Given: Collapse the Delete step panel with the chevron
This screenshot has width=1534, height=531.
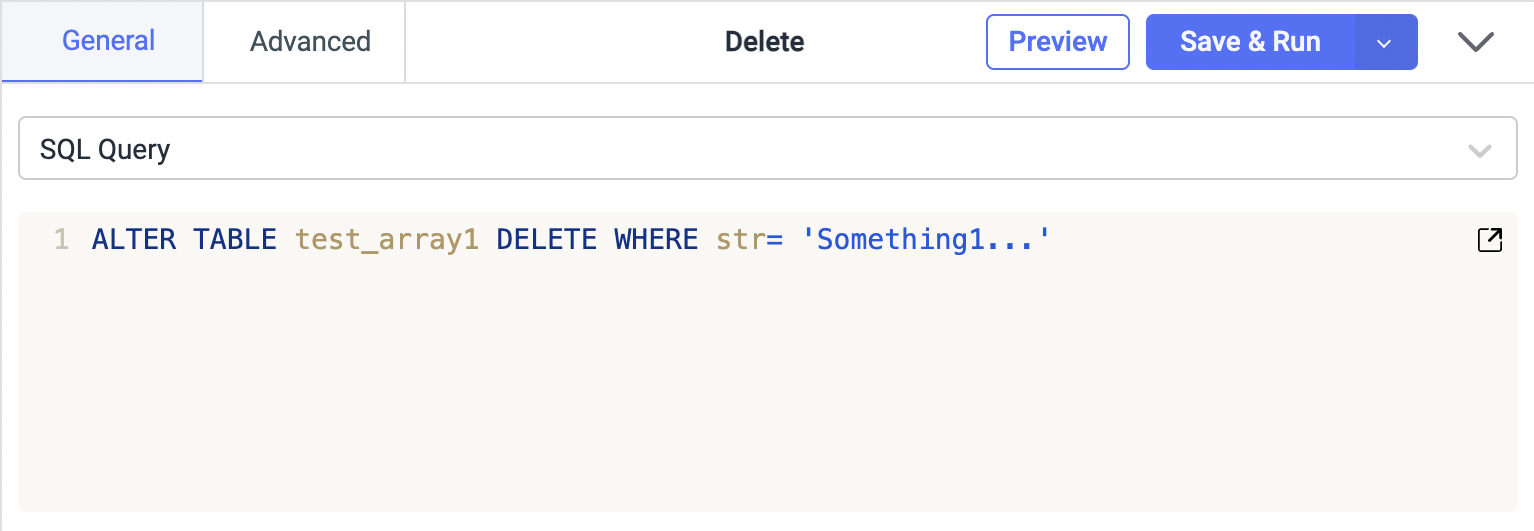Looking at the screenshot, I should (1475, 42).
